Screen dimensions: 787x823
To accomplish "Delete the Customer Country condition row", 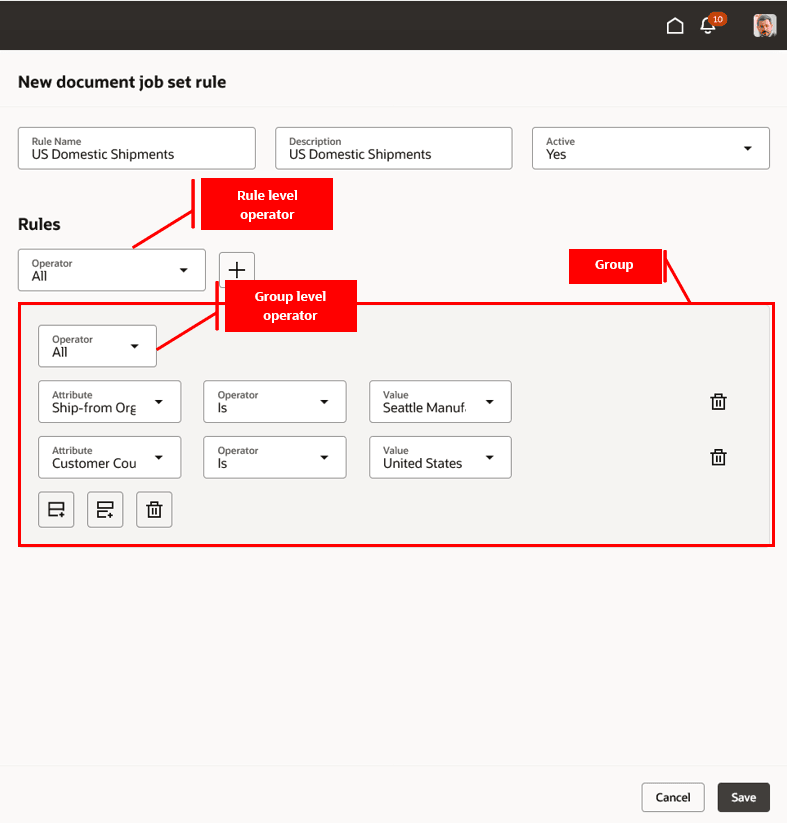I will click(718, 458).
